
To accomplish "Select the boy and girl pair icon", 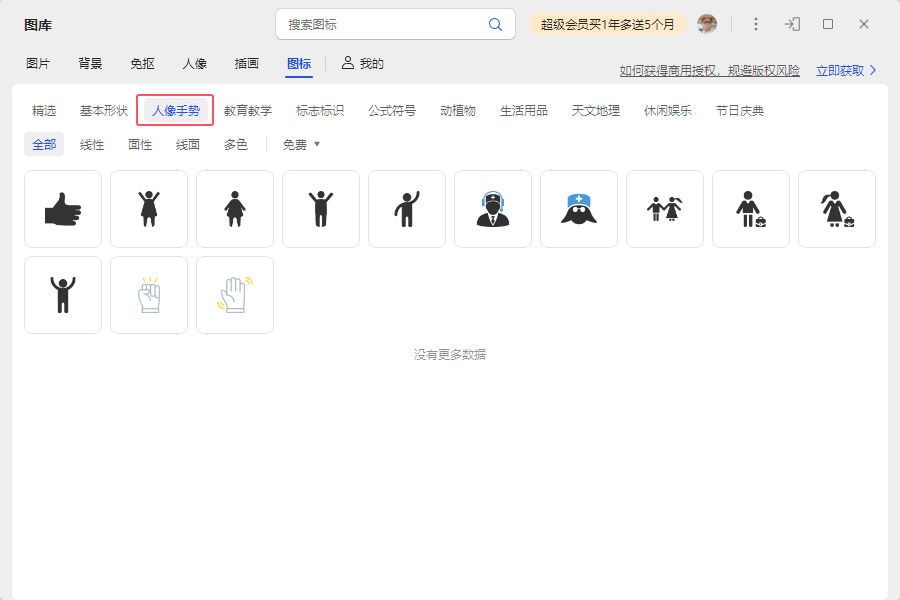I will click(x=665, y=209).
